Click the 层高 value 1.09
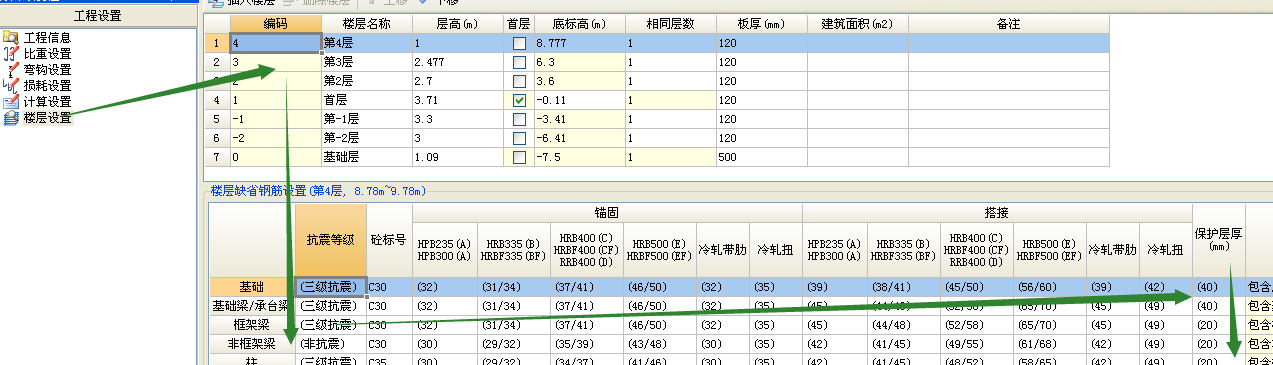Screen dimensions: 1273x365 pos(457,157)
